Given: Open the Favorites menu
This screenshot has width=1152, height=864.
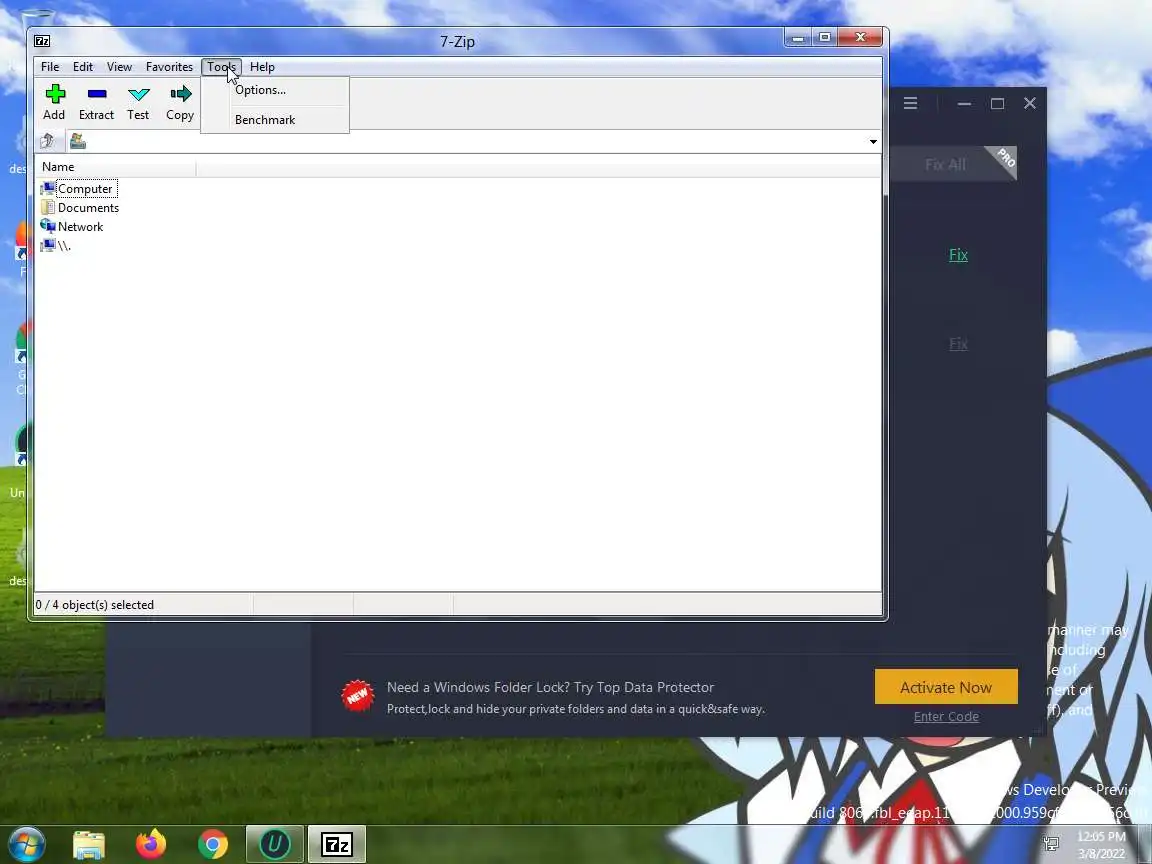Looking at the screenshot, I should pyautogui.click(x=169, y=67).
